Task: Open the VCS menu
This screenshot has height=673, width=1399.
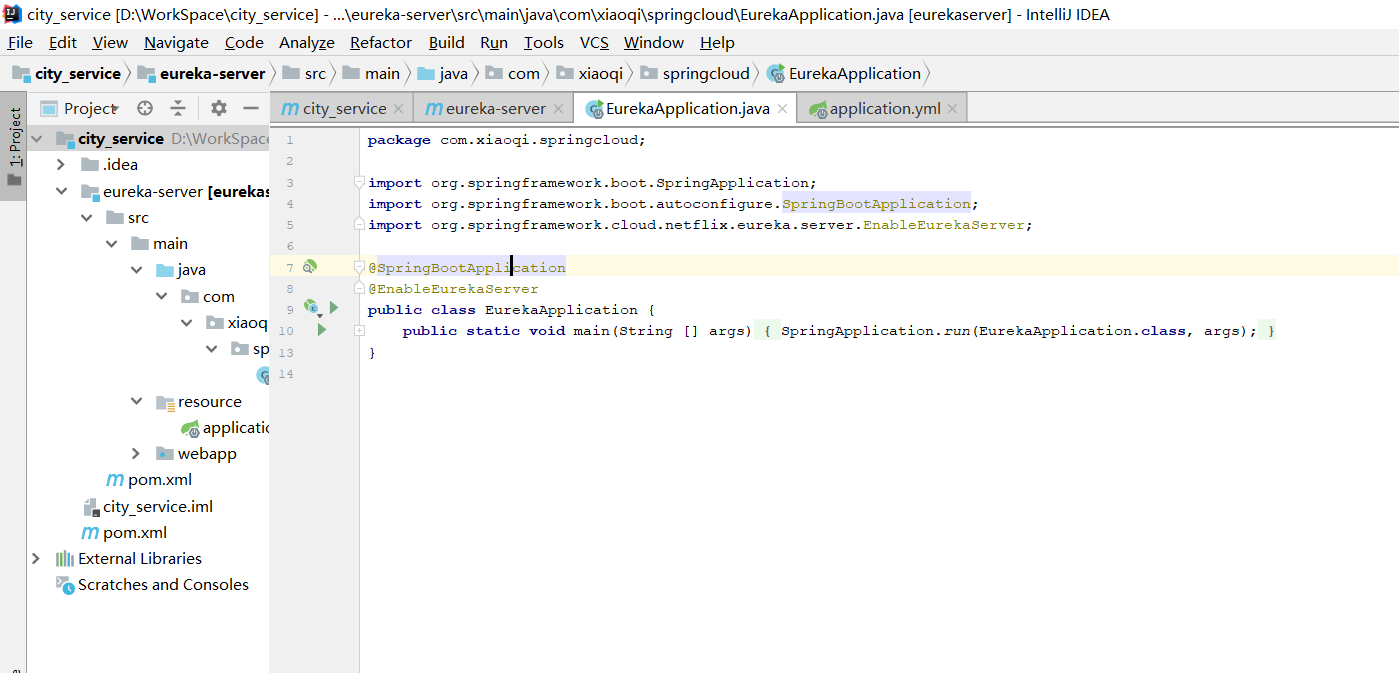Action: coord(594,42)
